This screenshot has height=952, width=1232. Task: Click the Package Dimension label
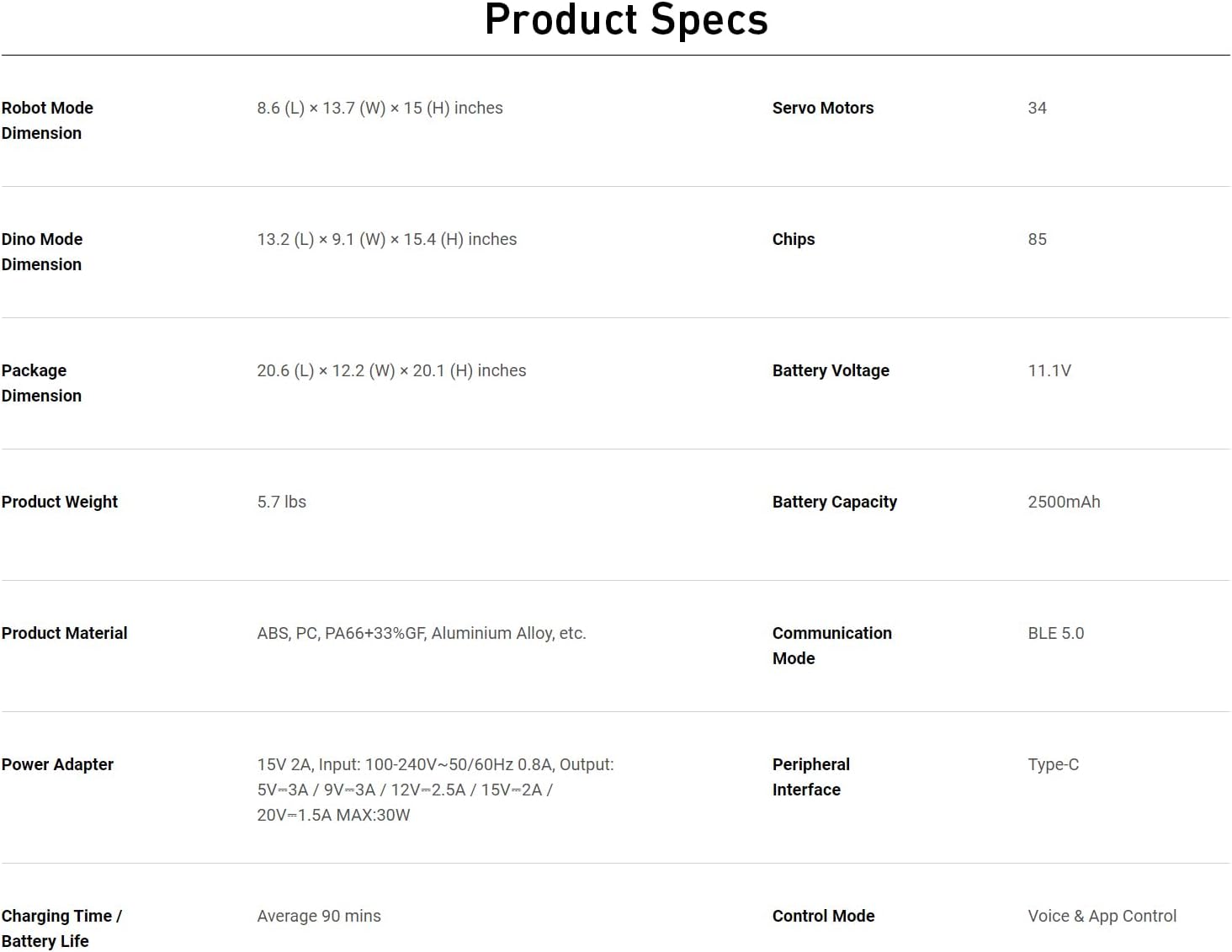pos(41,383)
